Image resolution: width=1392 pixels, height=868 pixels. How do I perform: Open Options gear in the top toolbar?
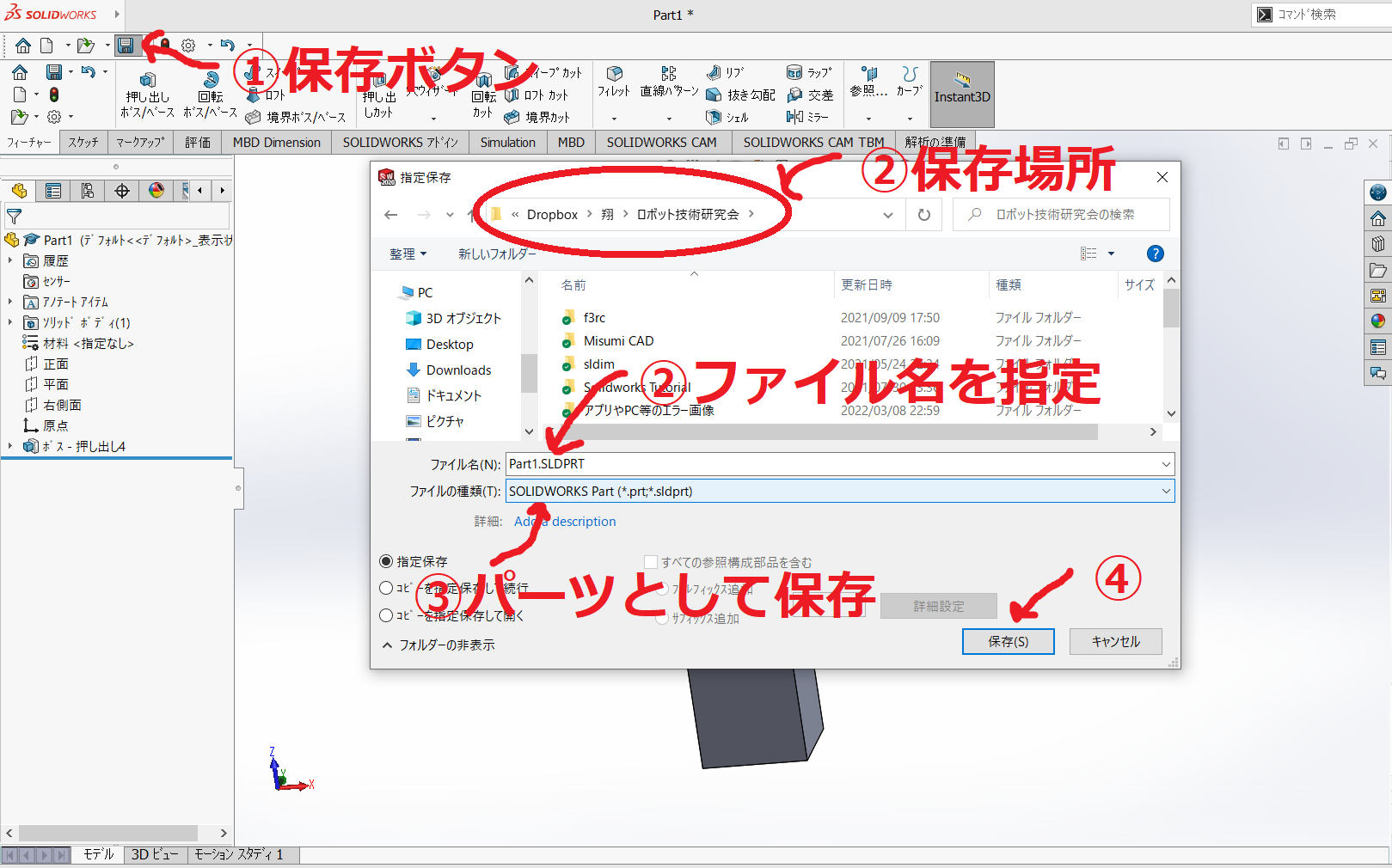pos(188,46)
